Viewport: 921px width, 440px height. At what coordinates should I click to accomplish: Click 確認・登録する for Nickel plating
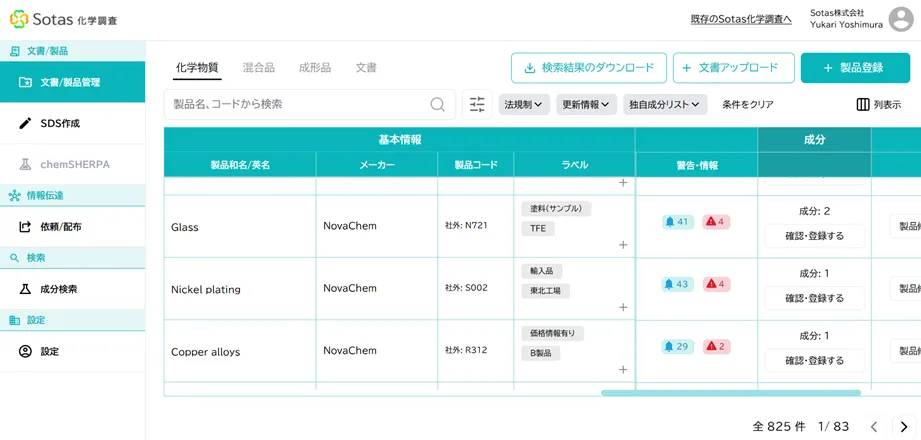coord(815,298)
